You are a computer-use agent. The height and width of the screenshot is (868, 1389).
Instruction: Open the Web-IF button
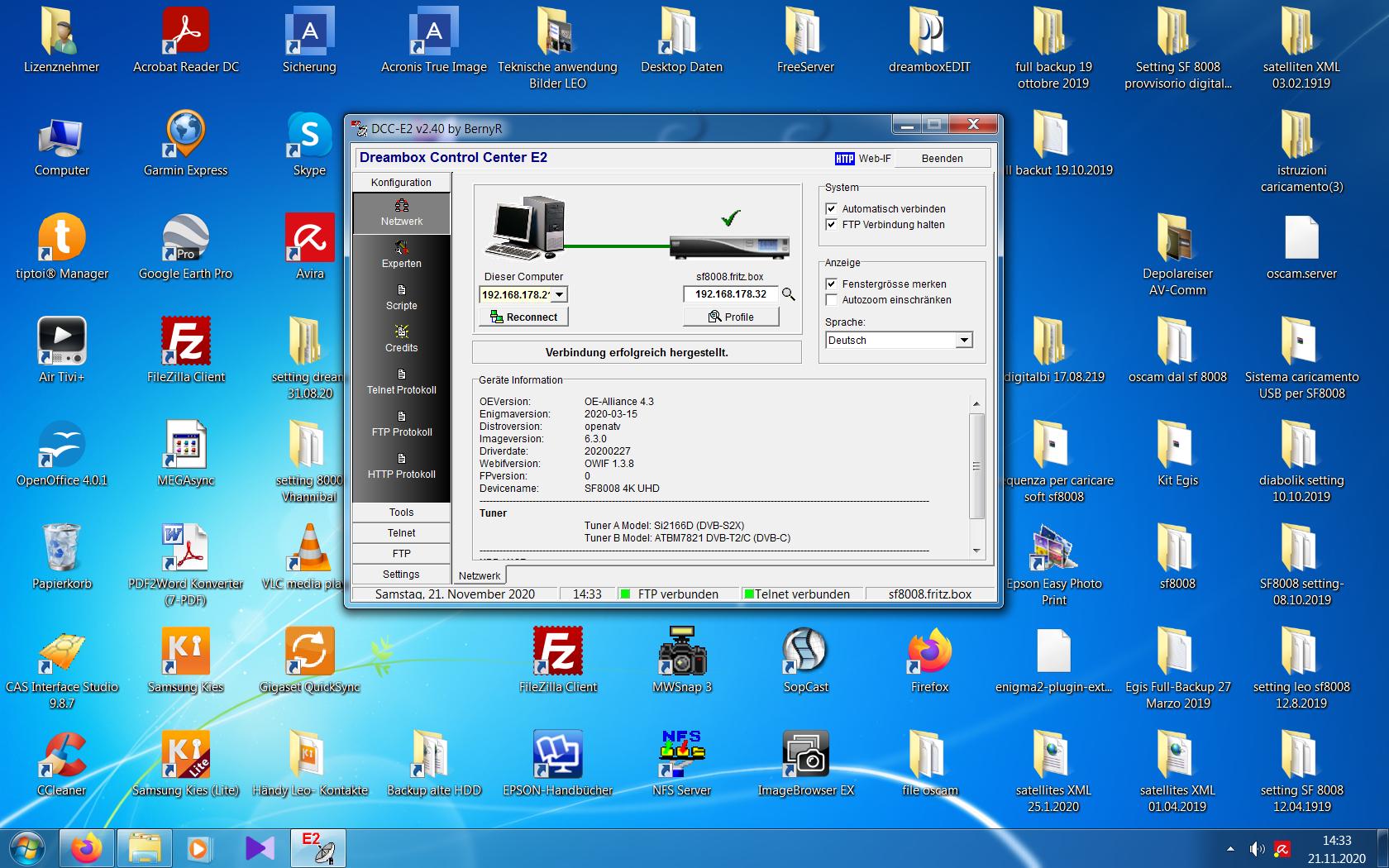click(x=862, y=159)
